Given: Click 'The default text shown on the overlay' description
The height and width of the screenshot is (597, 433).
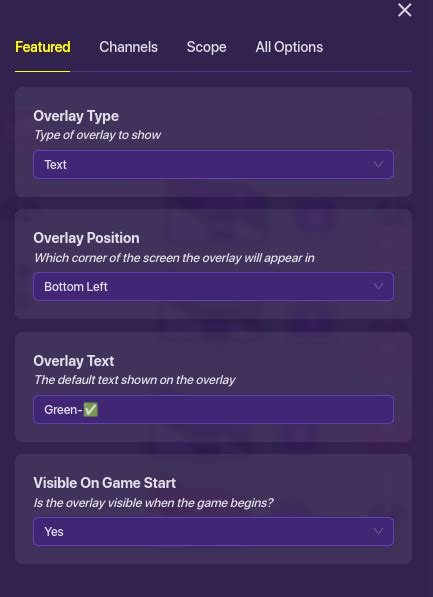Looking at the screenshot, I should point(135,380).
